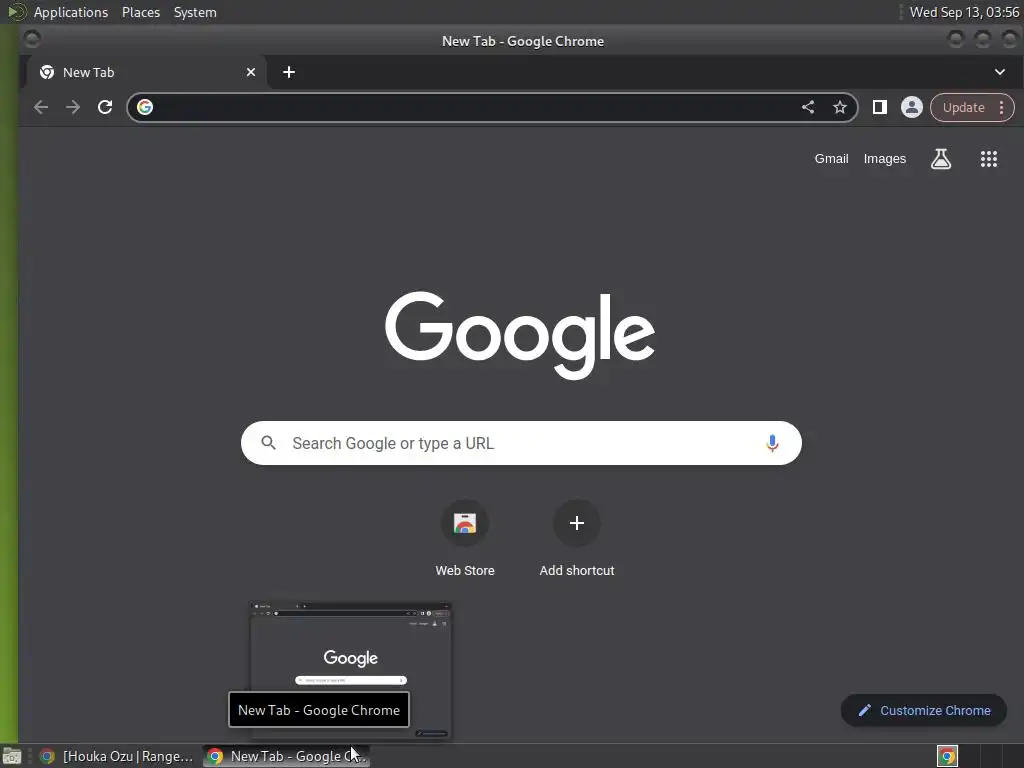Select the New Tab tab

[x=146, y=72]
